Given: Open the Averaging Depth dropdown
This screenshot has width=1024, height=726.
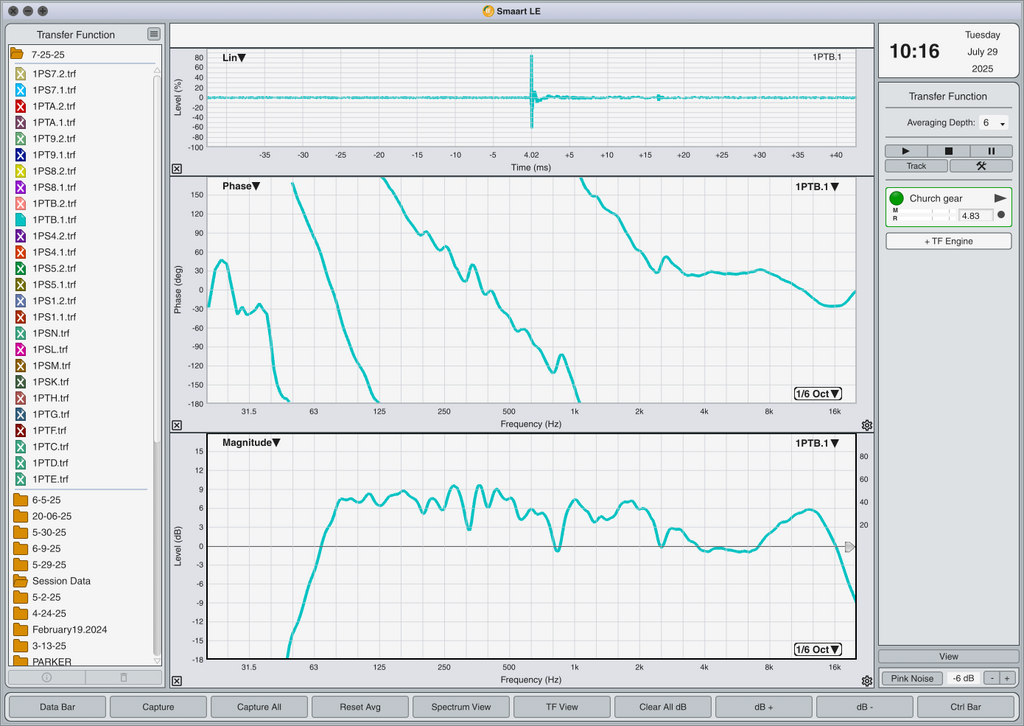Looking at the screenshot, I should [x=993, y=123].
